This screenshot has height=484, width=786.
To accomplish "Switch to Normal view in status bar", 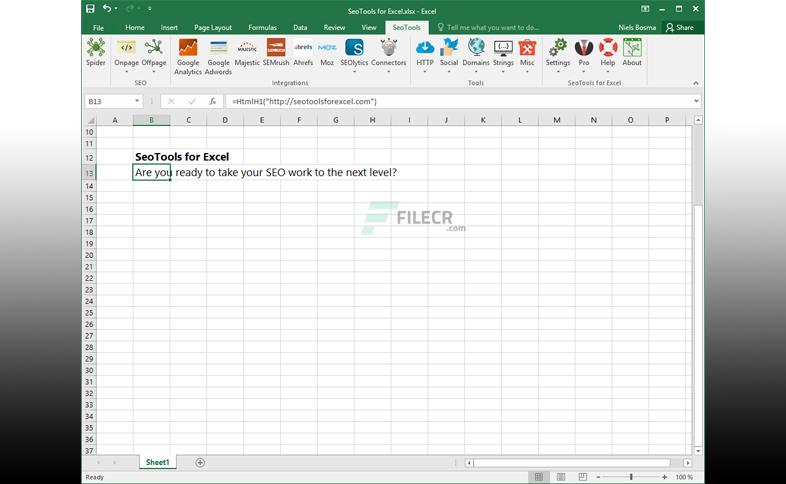I will (539, 477).
